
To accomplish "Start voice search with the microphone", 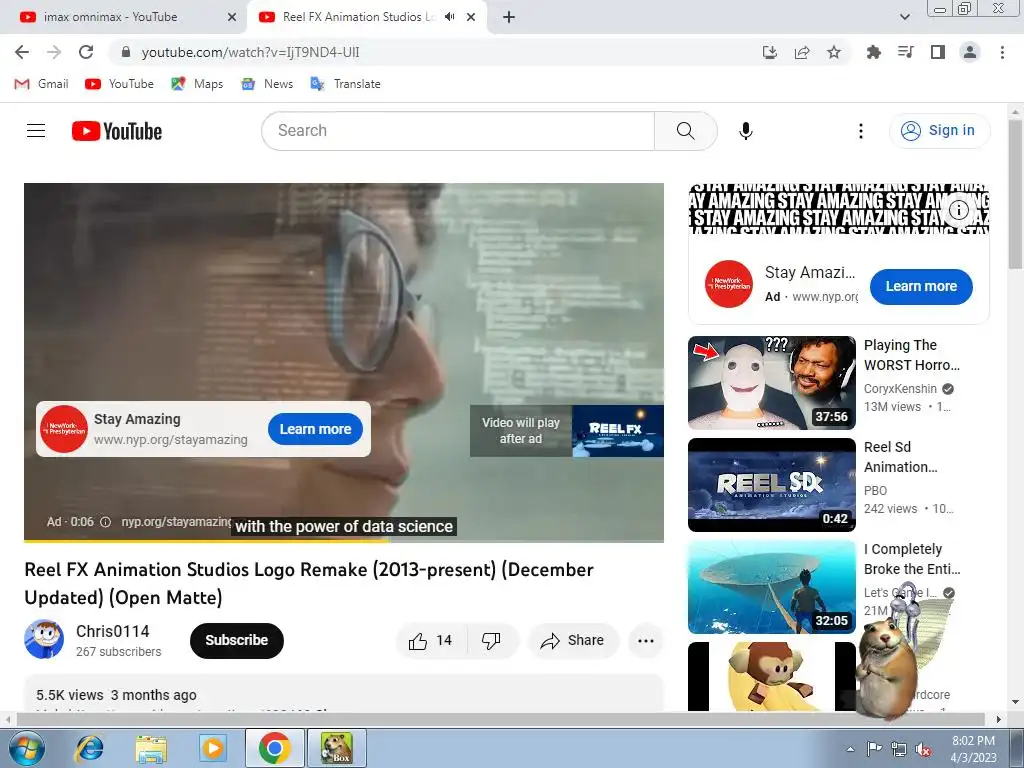I will (x=746, y=131).
